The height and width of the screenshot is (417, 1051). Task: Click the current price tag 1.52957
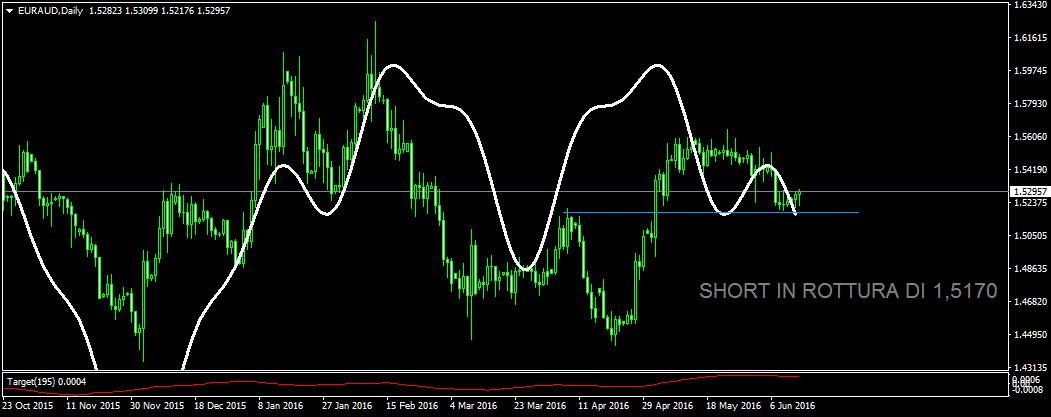tap(1029, 190)
